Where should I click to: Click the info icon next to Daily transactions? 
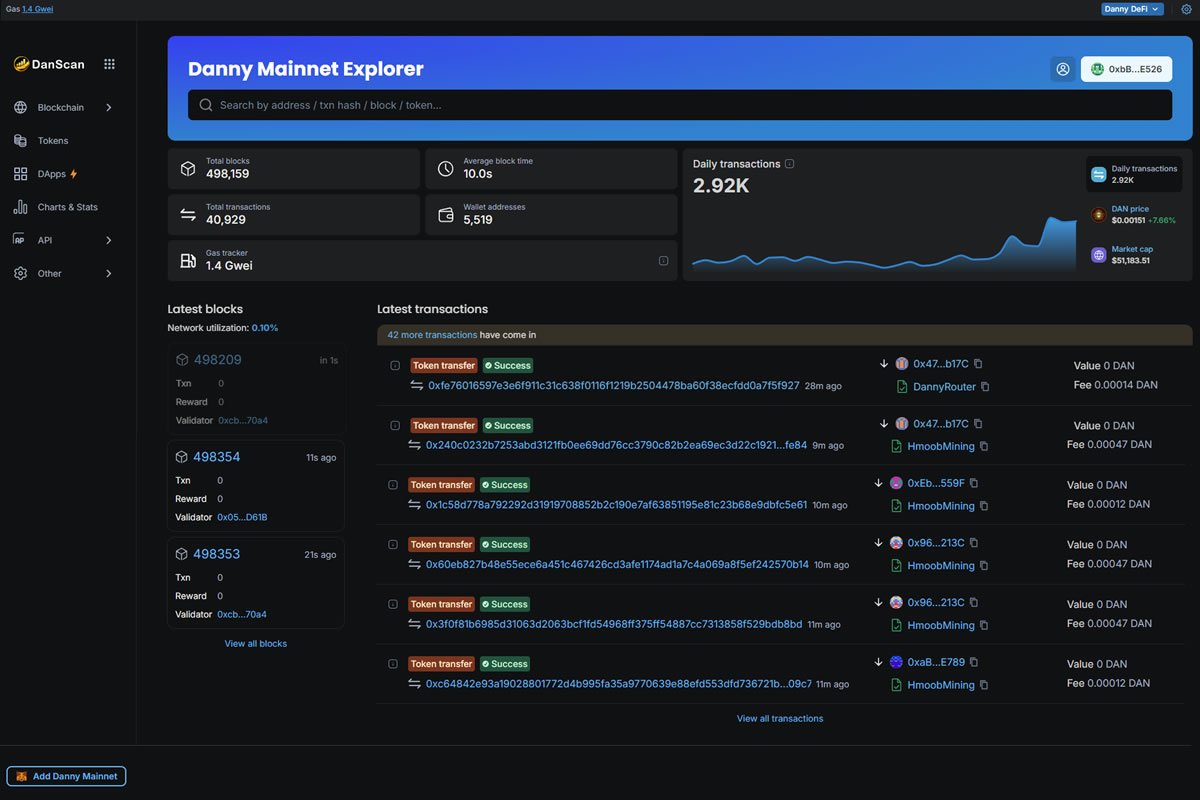[x=790, y=164]
